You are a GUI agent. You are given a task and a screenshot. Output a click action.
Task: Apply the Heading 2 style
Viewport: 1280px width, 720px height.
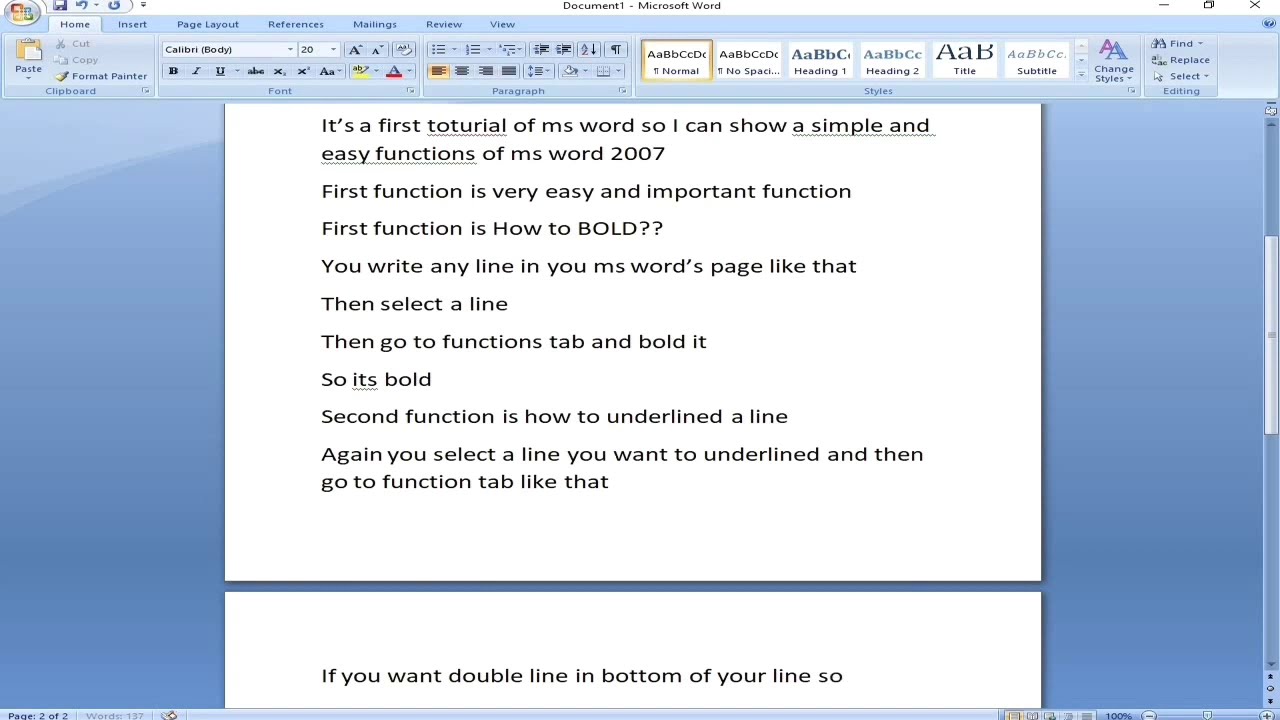click(893, 60)
